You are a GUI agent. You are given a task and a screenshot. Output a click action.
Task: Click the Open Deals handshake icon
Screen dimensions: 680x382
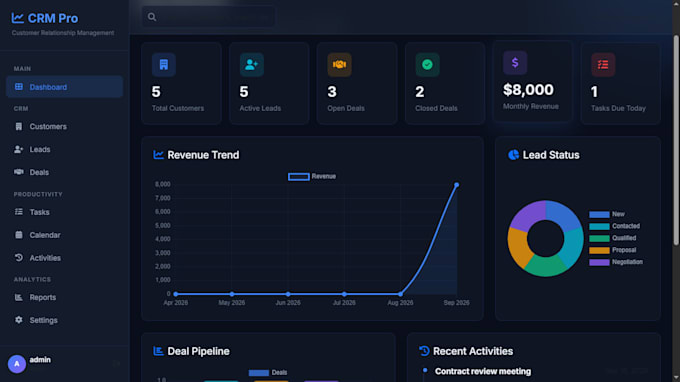click(x=340, y=65)
